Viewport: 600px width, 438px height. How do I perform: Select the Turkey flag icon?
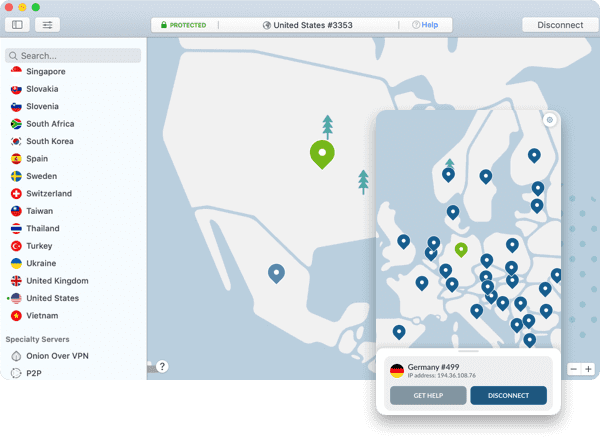pos(16,246)
